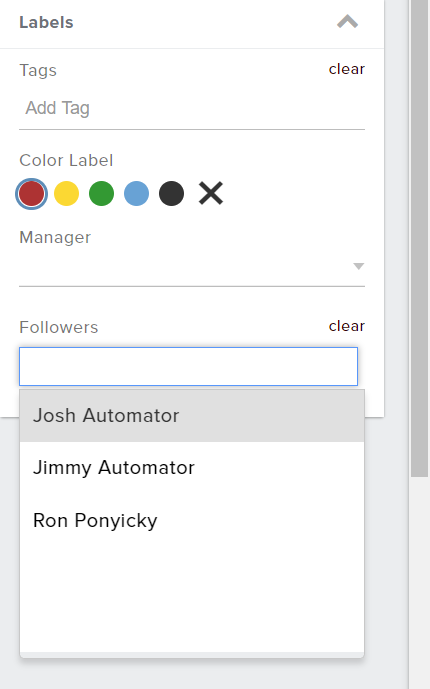Click into the Followers search box
The height and width of the screenshot is (689, 430).
coord(188,366)
